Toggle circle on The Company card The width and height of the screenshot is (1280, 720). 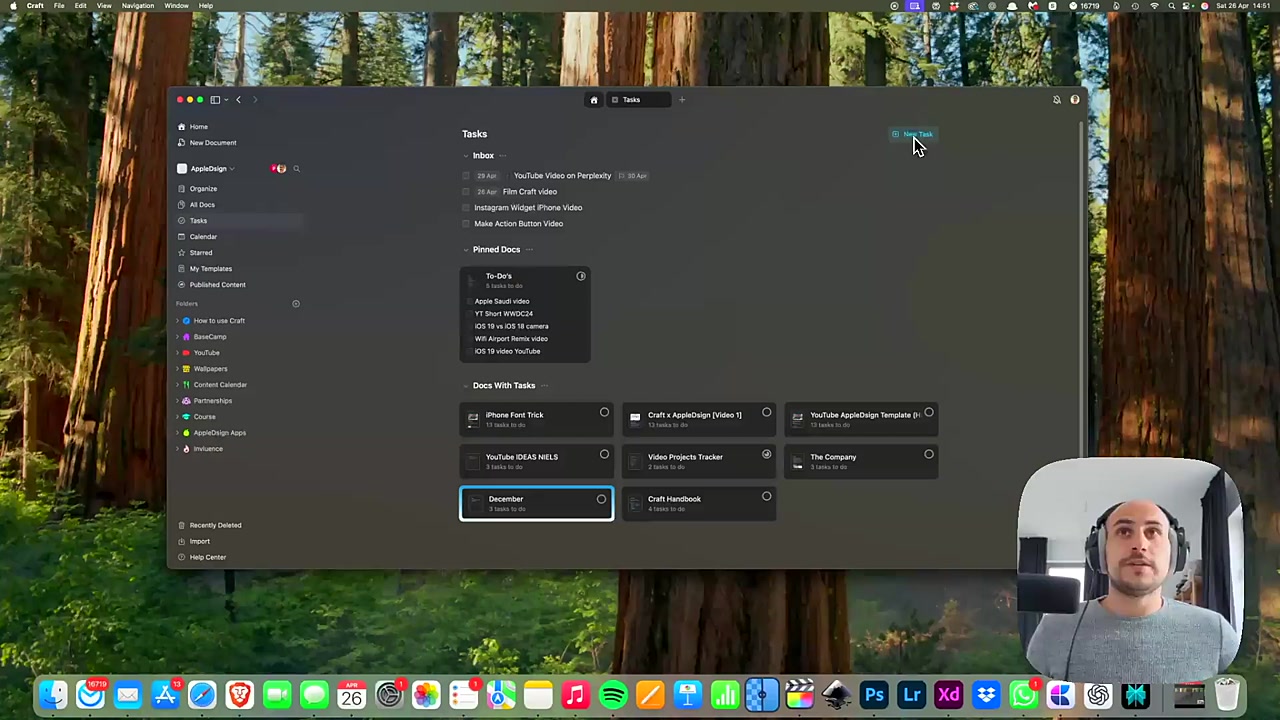pyautogui.click(x=929, y=455)
